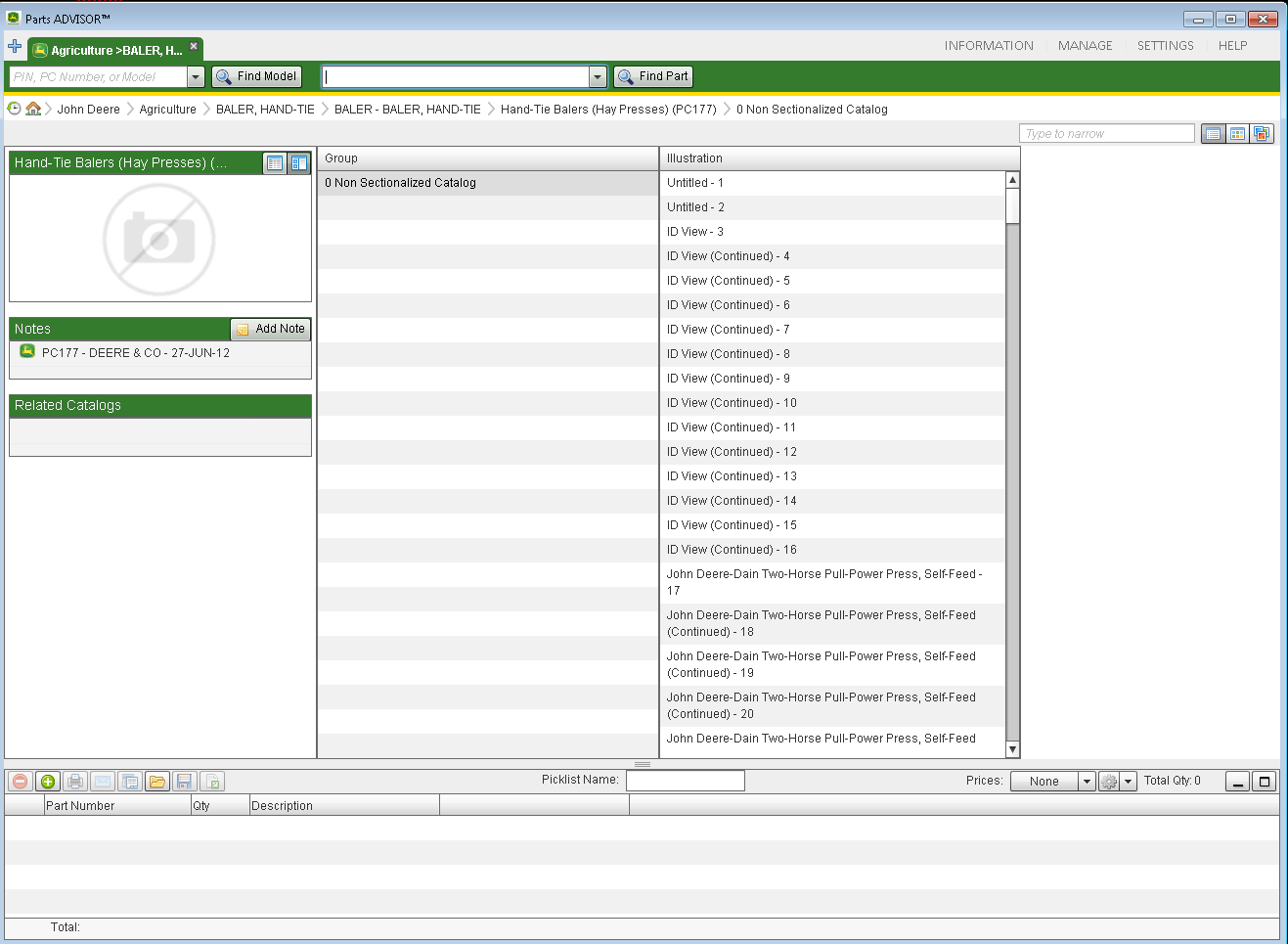Select illustration ID View (Continued) - 16

pos(832,550)
